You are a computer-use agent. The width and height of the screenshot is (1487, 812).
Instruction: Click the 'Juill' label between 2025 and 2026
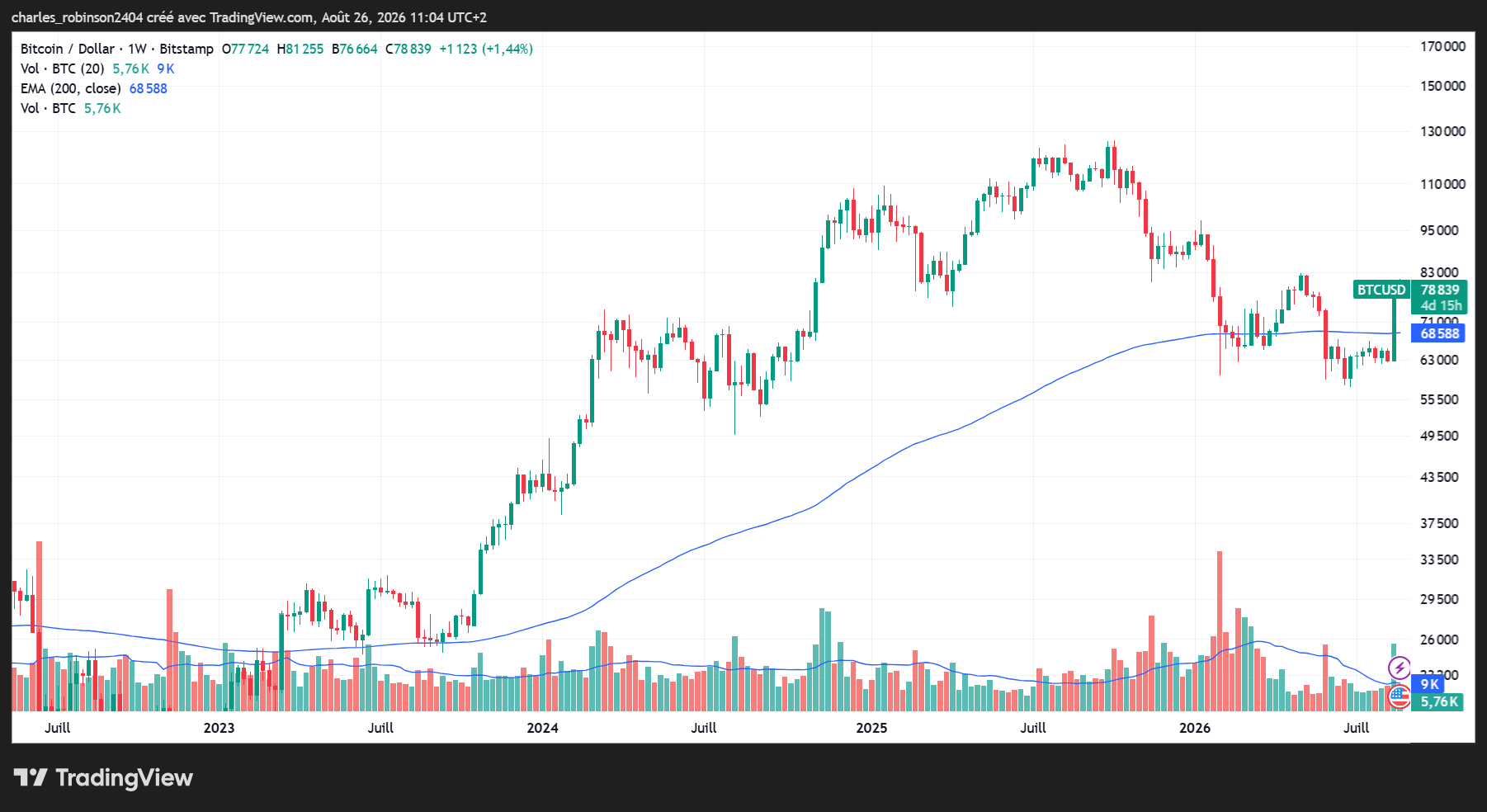[x=1033, y=728]
